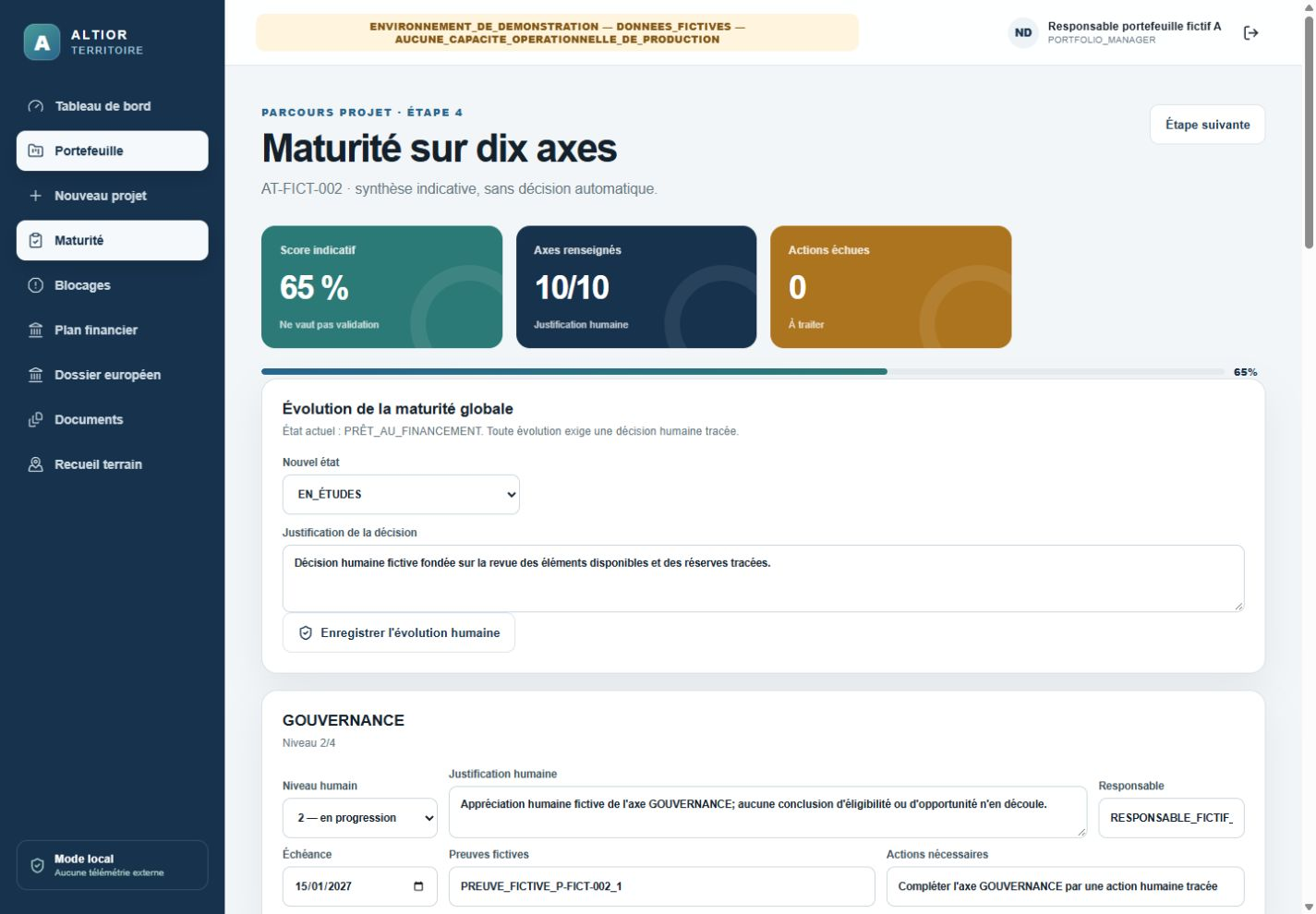Image resolution: width=1316 pixels, height=914 pixels.
Task: Click the GOUVERNANCE section heading
Action: click(344, 720)
